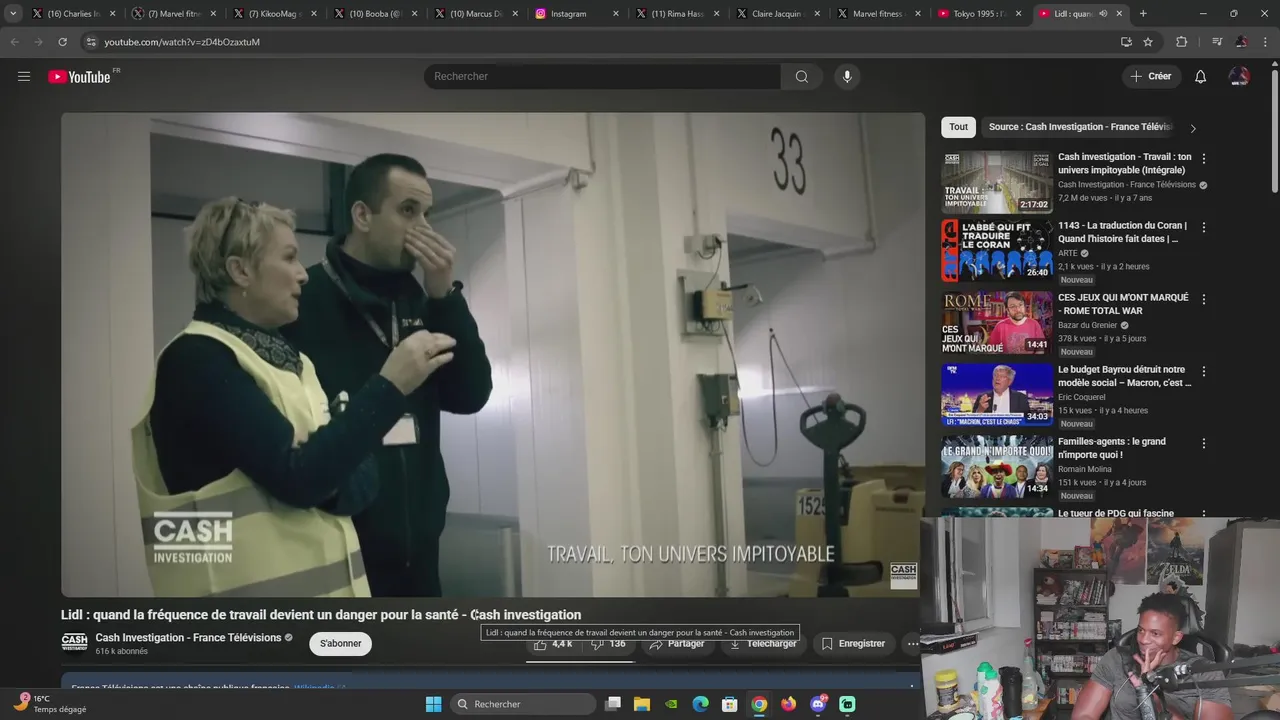Open Familles-agents video thumbnail

[997, 467]
